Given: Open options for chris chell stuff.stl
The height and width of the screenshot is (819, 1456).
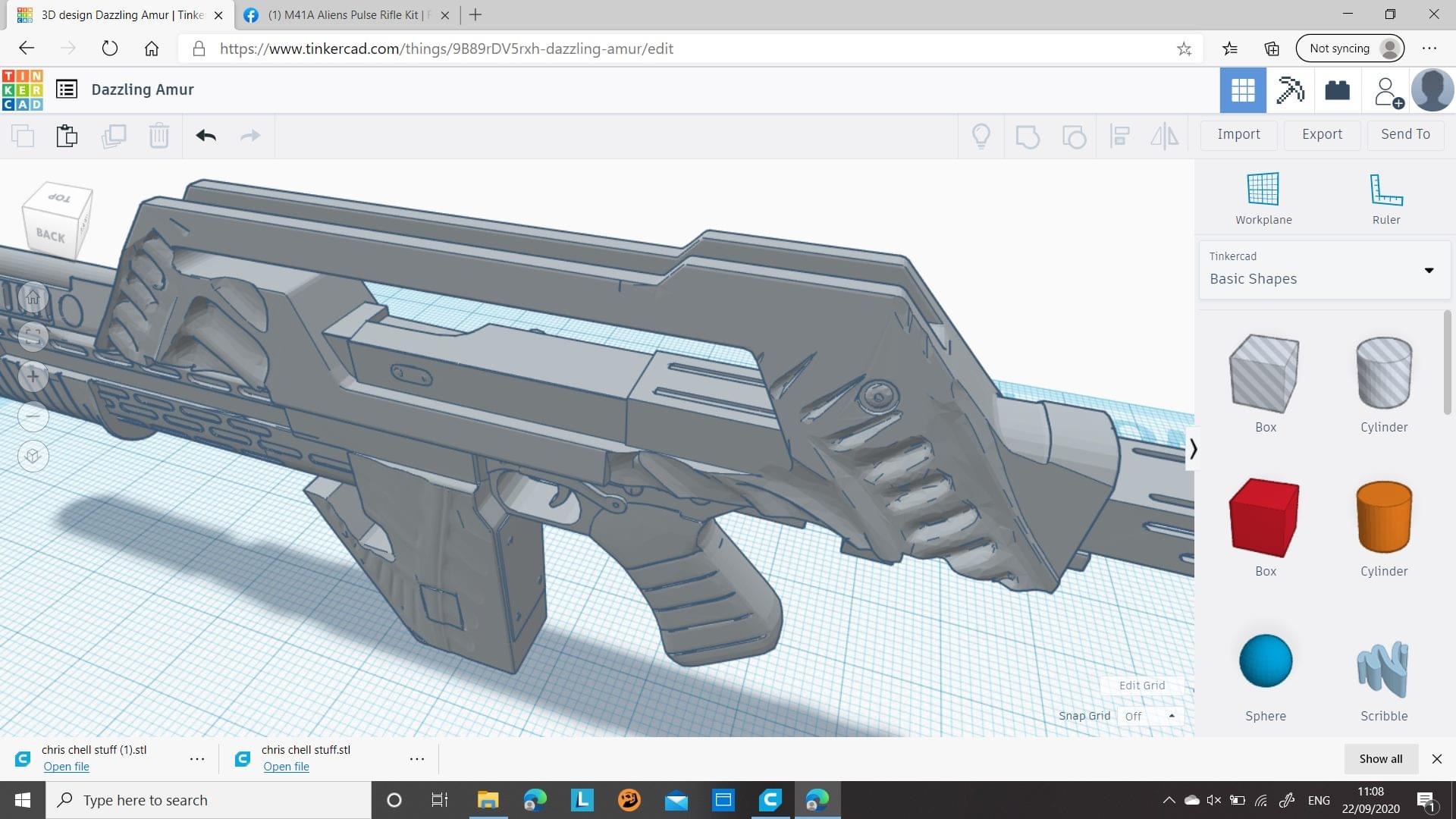Looking at the screenshot, I should point(417,758).
